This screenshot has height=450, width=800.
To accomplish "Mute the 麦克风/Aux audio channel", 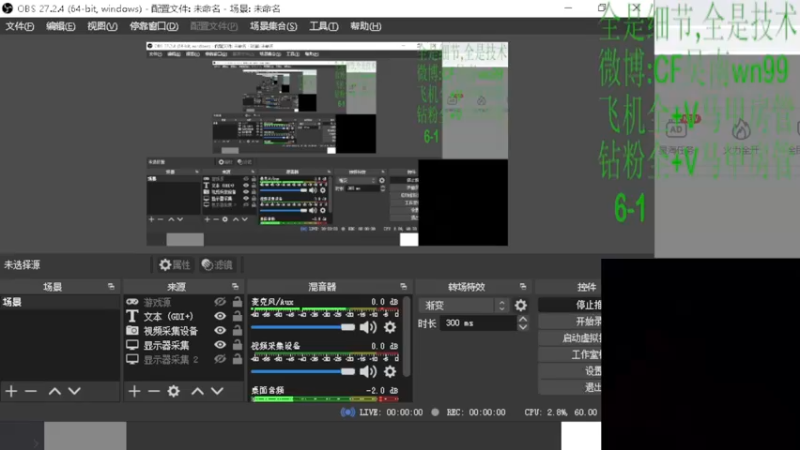I will 368,327.
